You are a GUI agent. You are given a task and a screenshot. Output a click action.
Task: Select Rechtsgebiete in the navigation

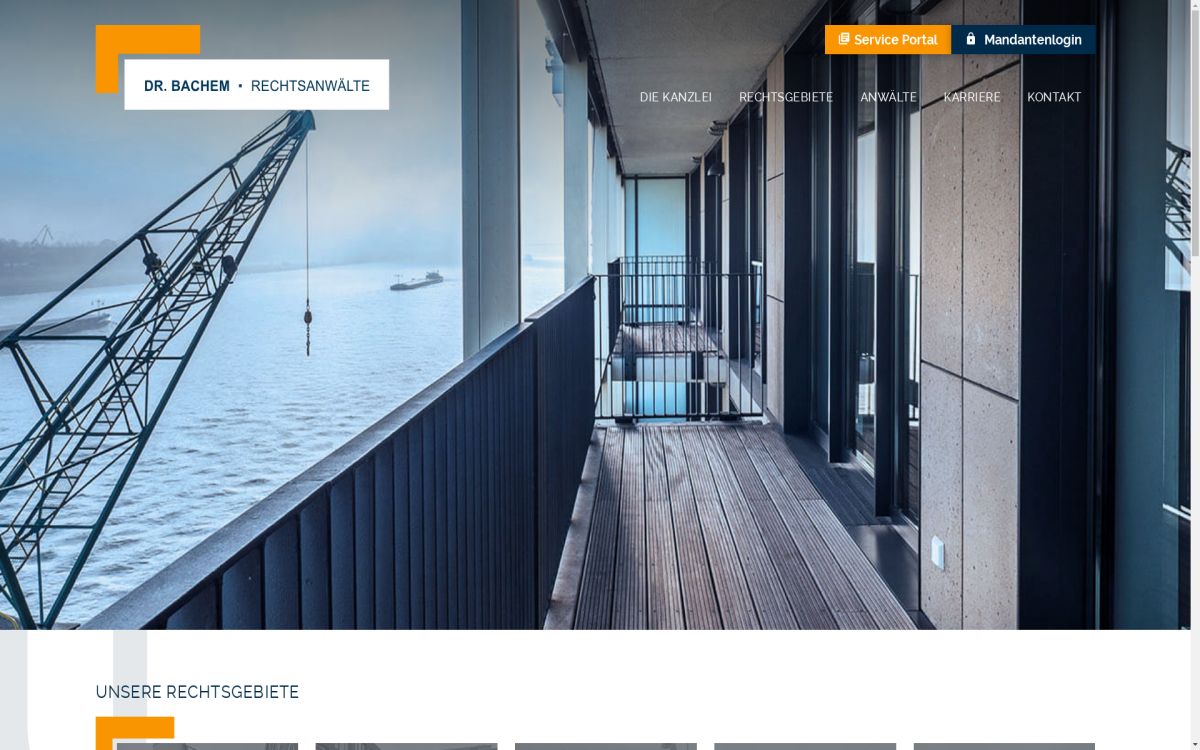click(x=786, y=97)
